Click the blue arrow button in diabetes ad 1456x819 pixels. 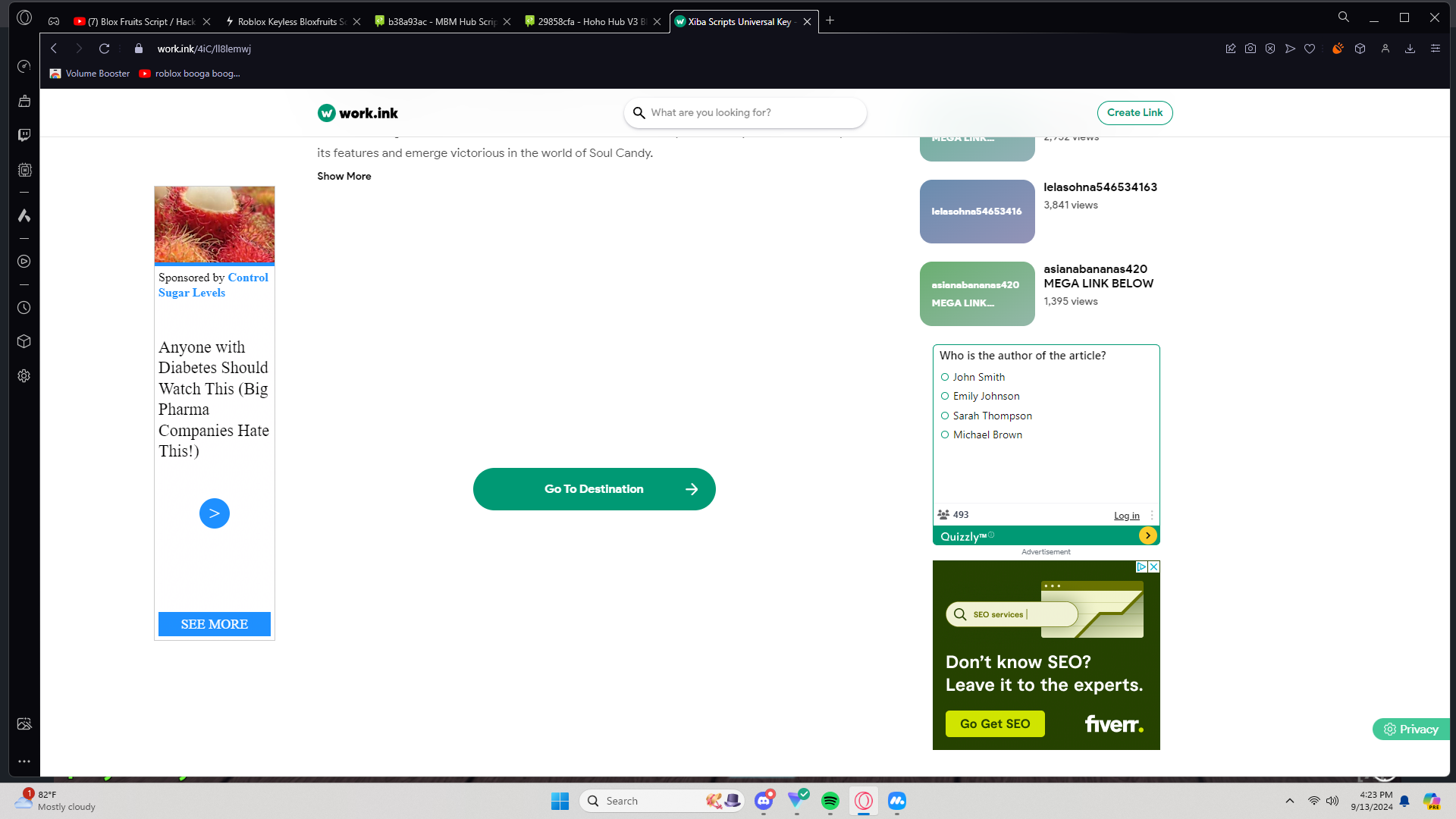[x=215, y=513]
